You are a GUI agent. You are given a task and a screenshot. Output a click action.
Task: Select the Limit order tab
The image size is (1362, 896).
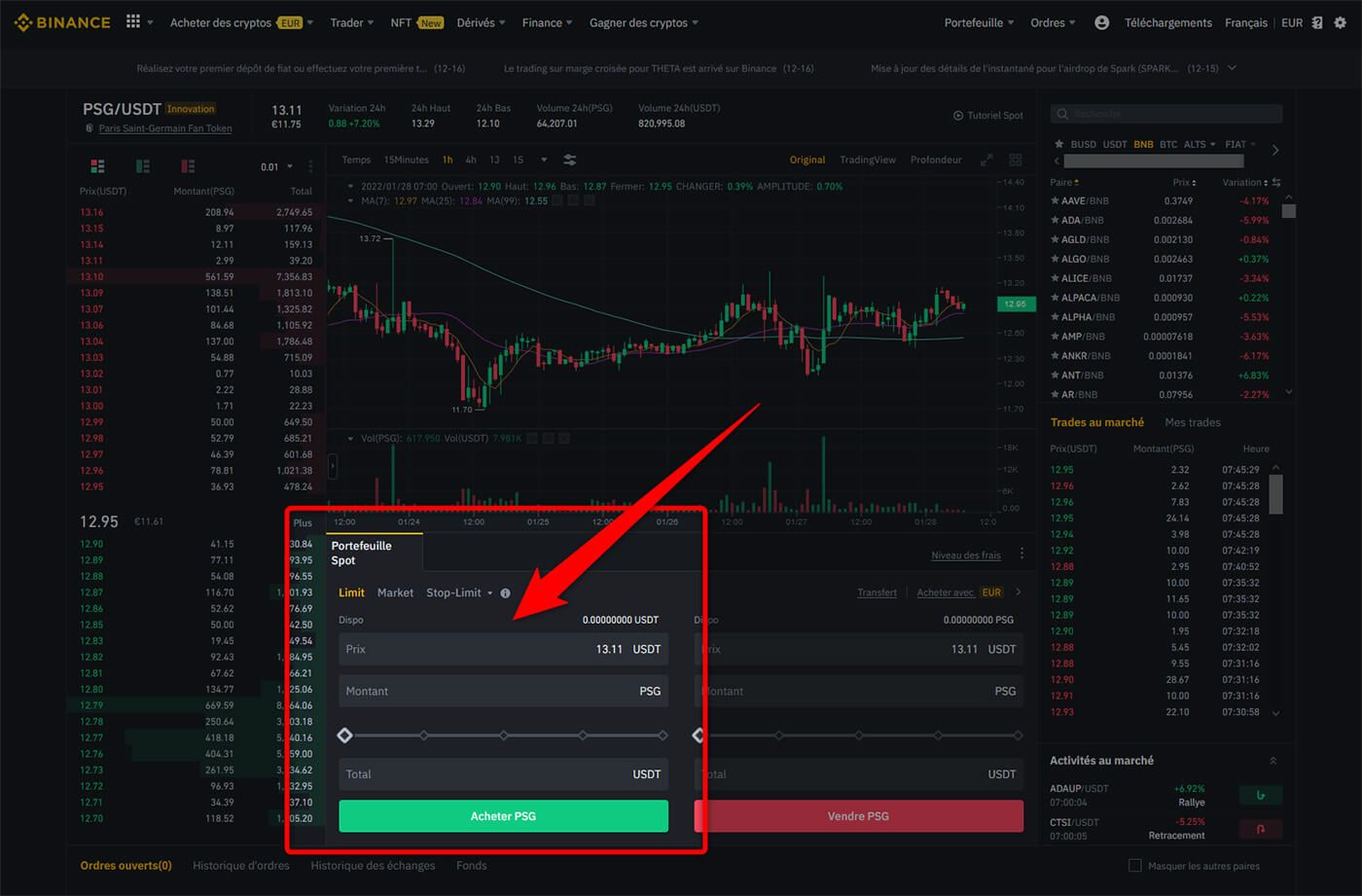[x=351, y=592]
